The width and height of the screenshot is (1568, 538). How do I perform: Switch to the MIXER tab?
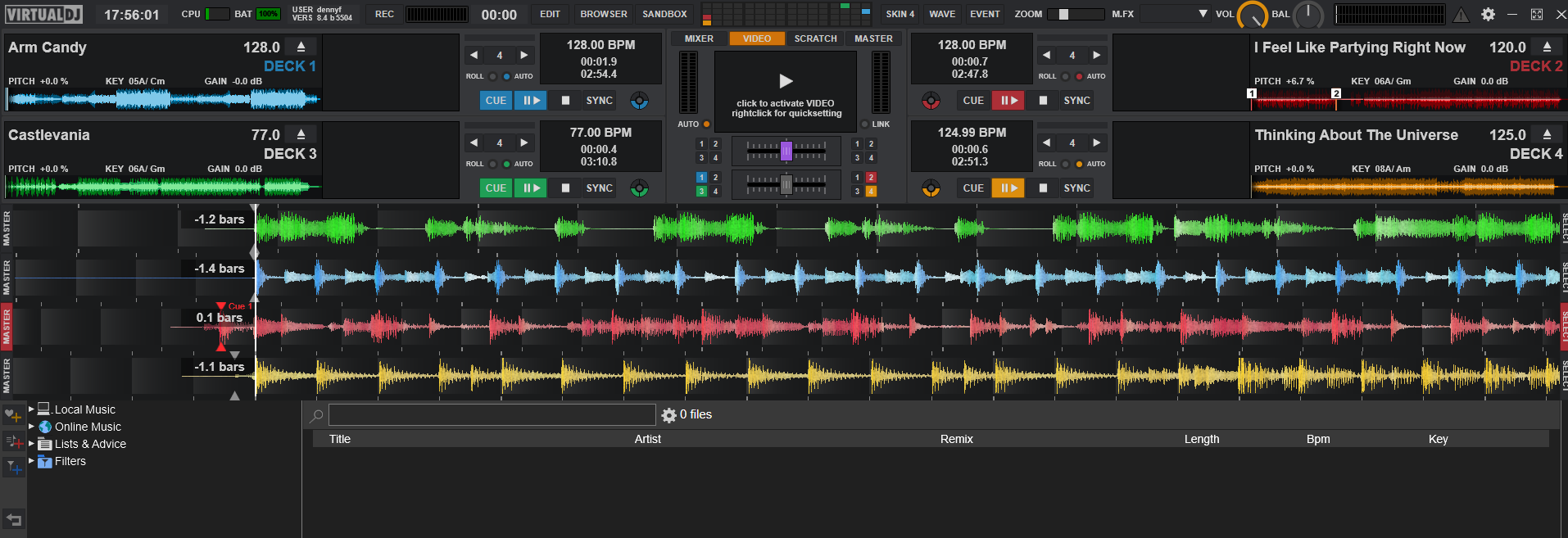tap(699, 38)
